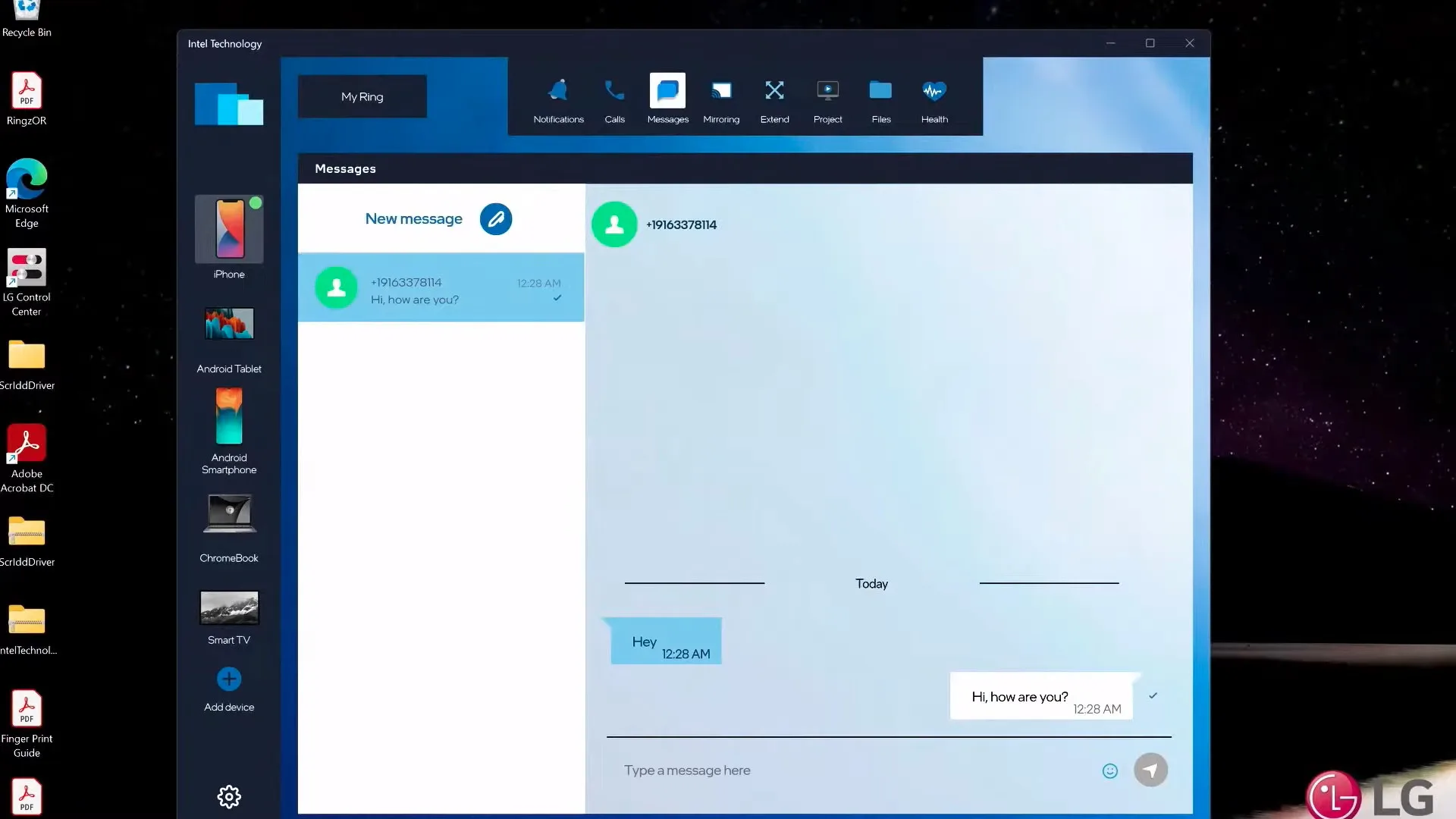Click the new message pencil icon
Screen dimensions: 1456x819
click(x=496, y=219)
